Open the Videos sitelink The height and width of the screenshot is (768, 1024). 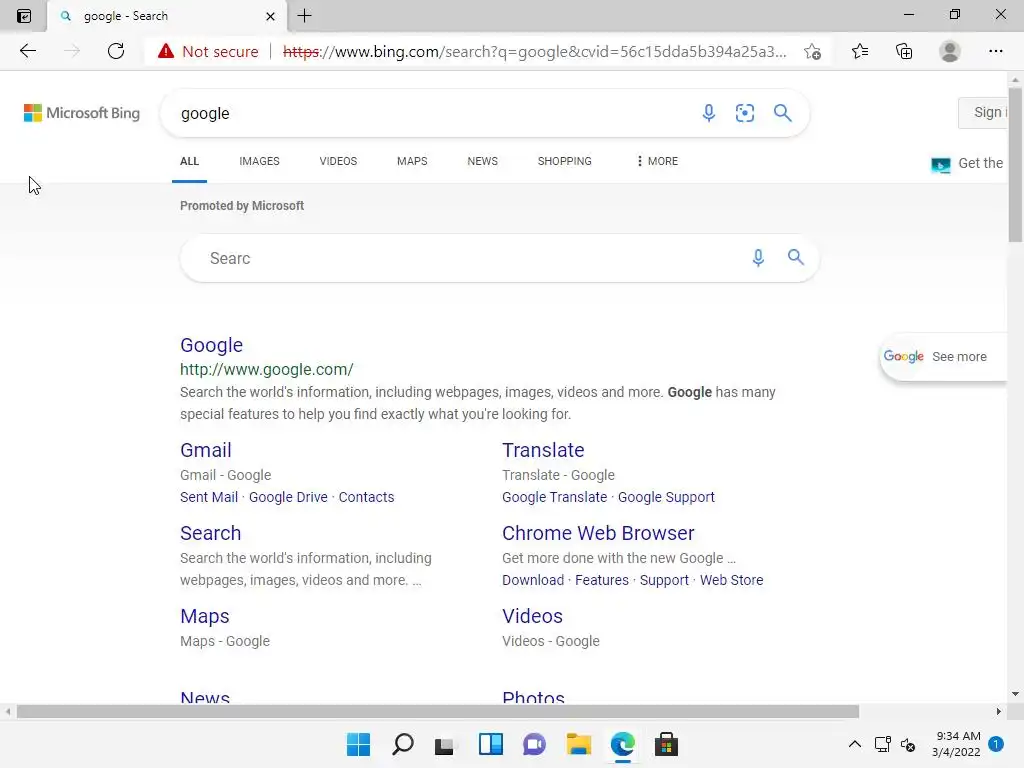coord(532,616)
